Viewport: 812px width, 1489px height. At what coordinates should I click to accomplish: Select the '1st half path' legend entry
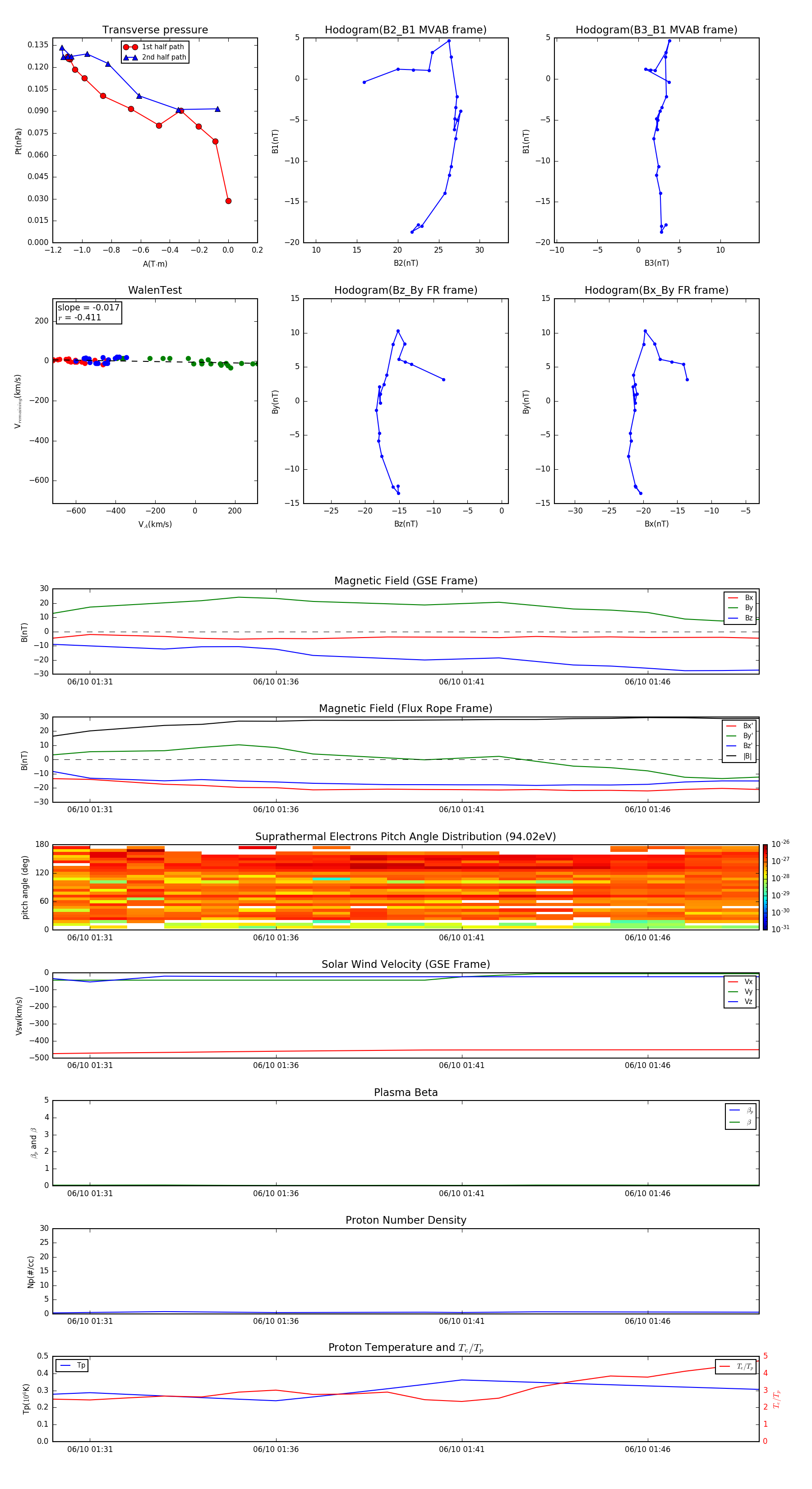154,47
